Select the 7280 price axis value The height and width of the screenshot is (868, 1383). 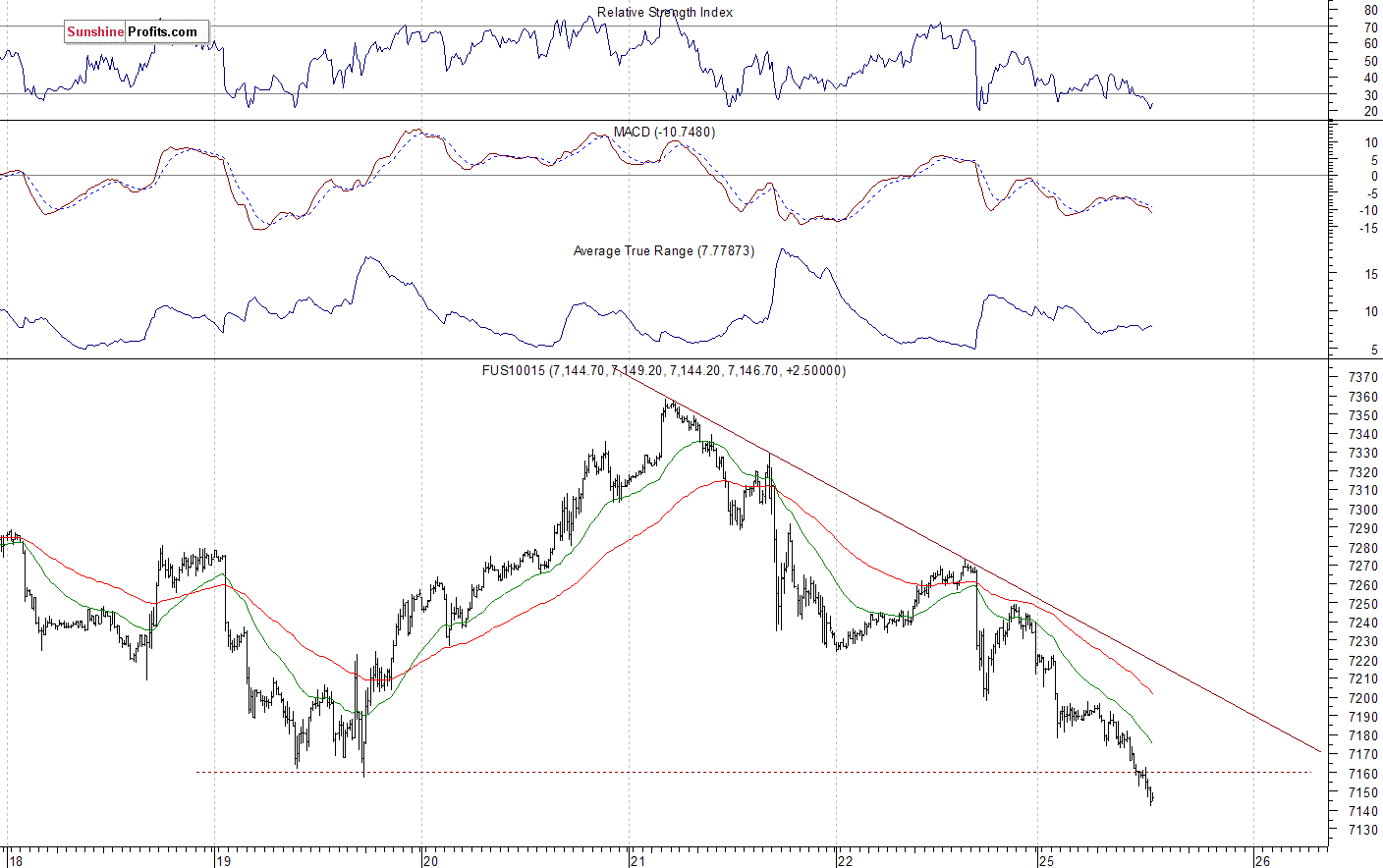click(x=1362, y=548)
